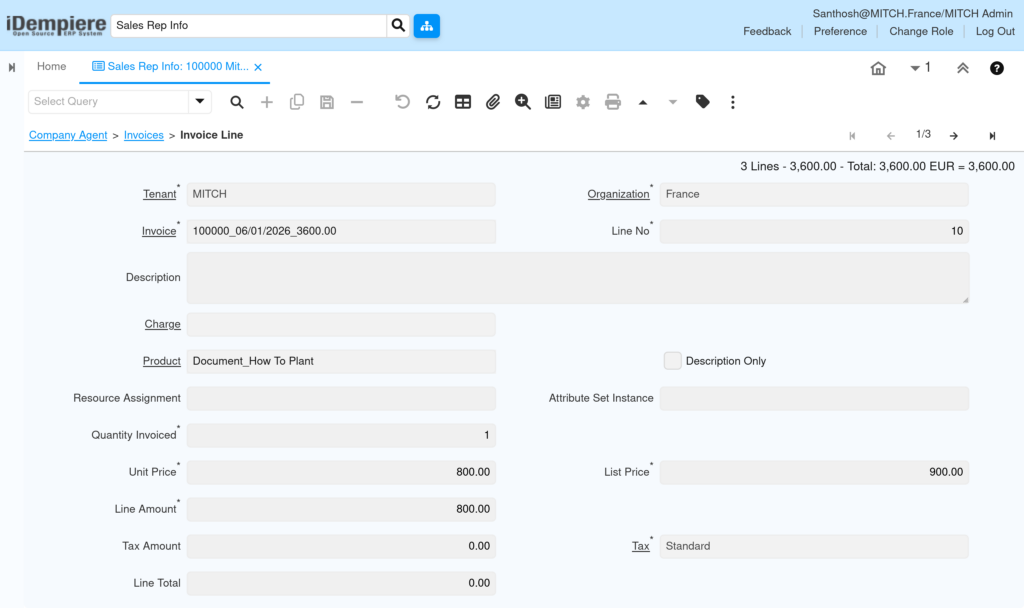Click the Change Role link
The height and width of the screenshot is (608, 1024).
[x=921, y=31]
